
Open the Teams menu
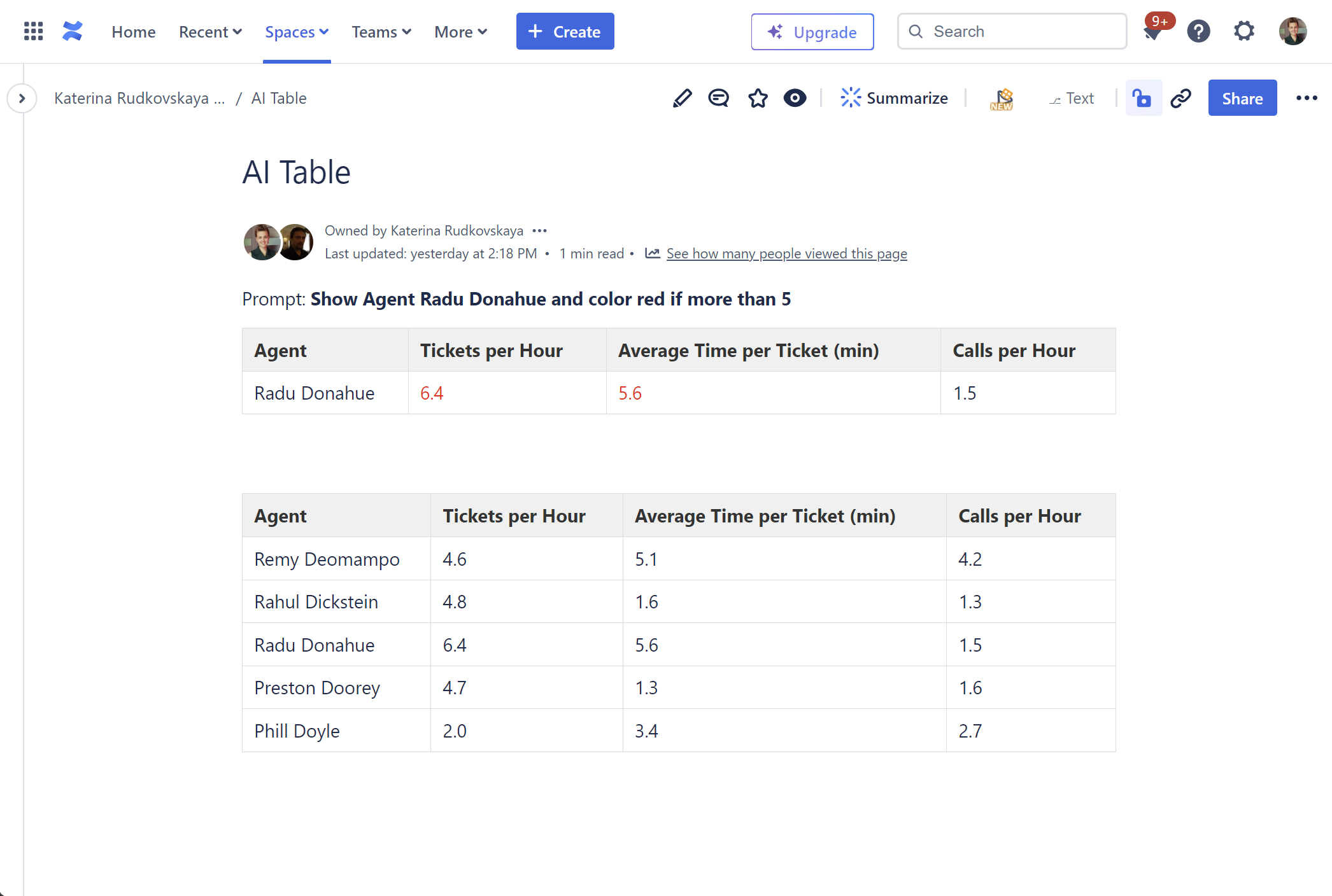coord(381,32)
